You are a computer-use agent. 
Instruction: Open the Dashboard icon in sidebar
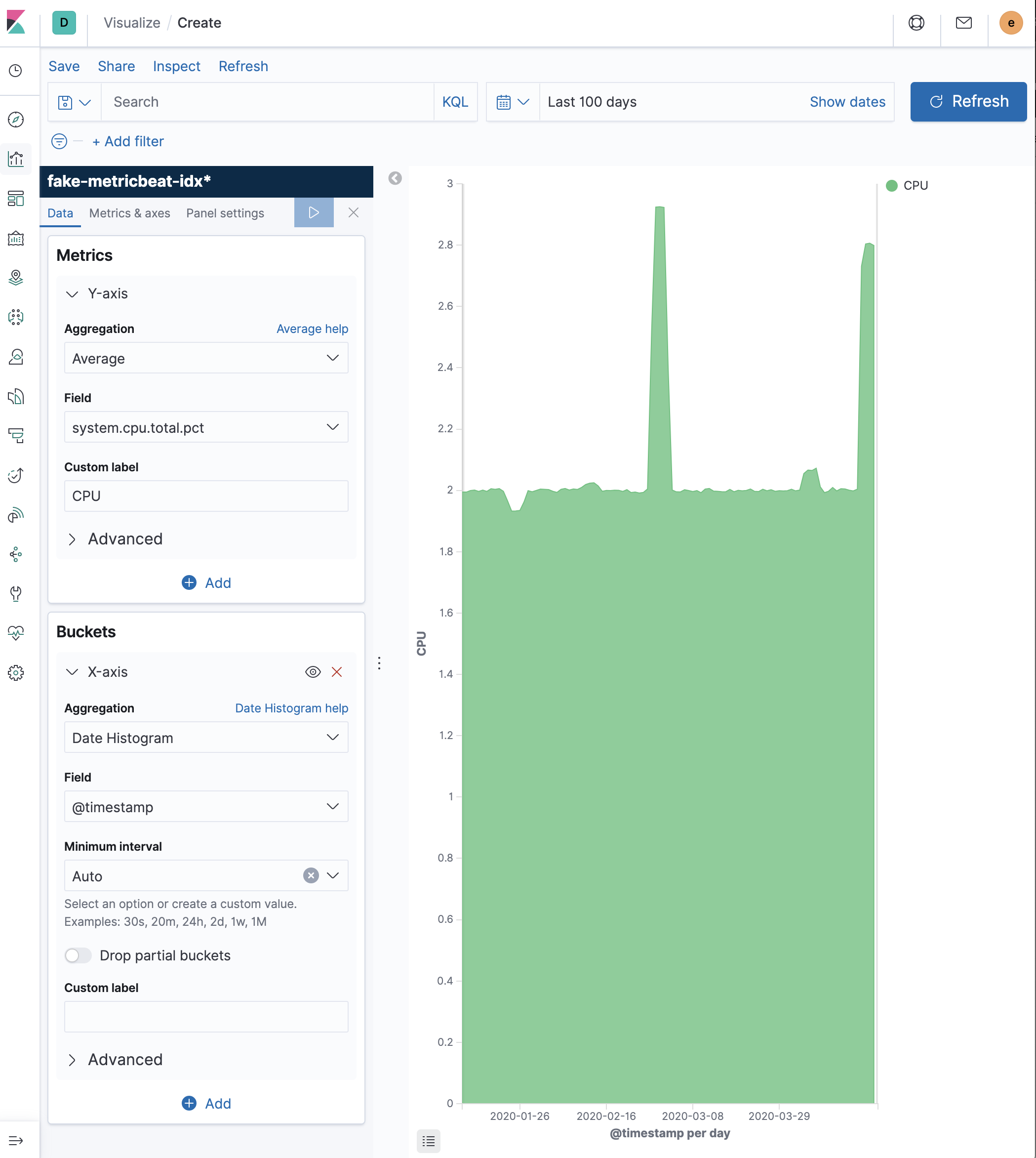(16, 198)
